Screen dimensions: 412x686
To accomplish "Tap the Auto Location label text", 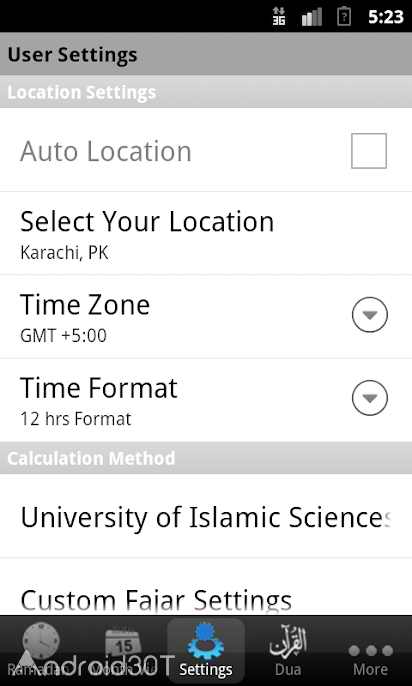I will [x=106, y=151].
